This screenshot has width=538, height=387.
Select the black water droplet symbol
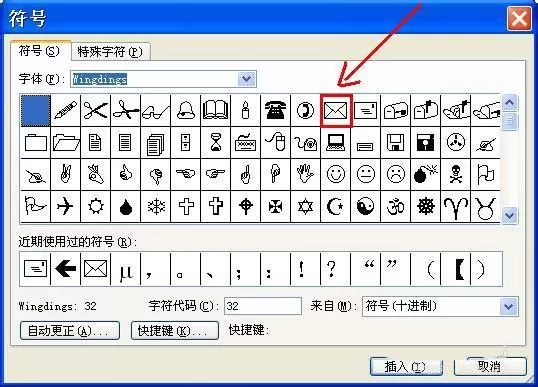pos(126,207)
